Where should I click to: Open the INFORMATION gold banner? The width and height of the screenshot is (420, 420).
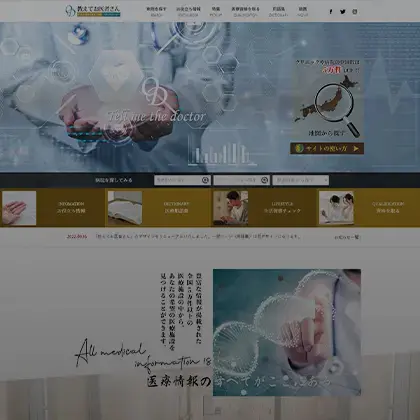(x=53, y=207)
